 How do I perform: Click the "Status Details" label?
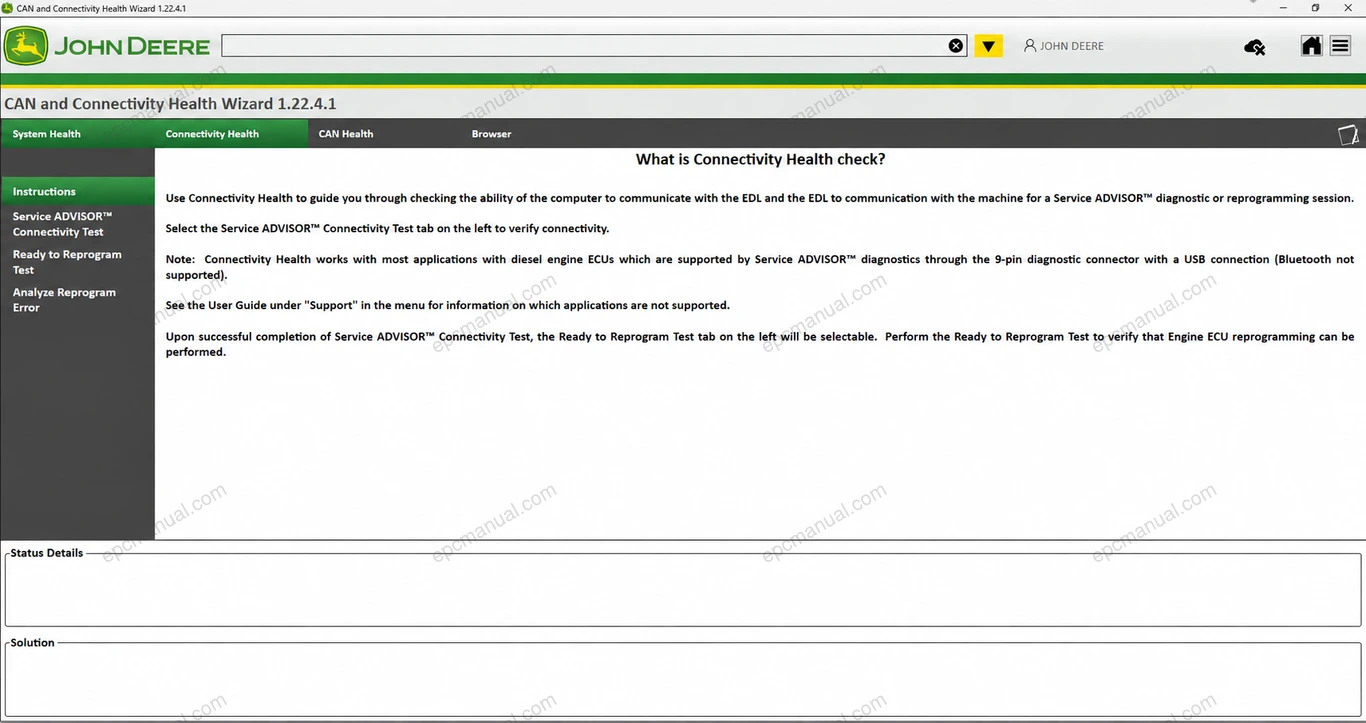coord(47,553)
